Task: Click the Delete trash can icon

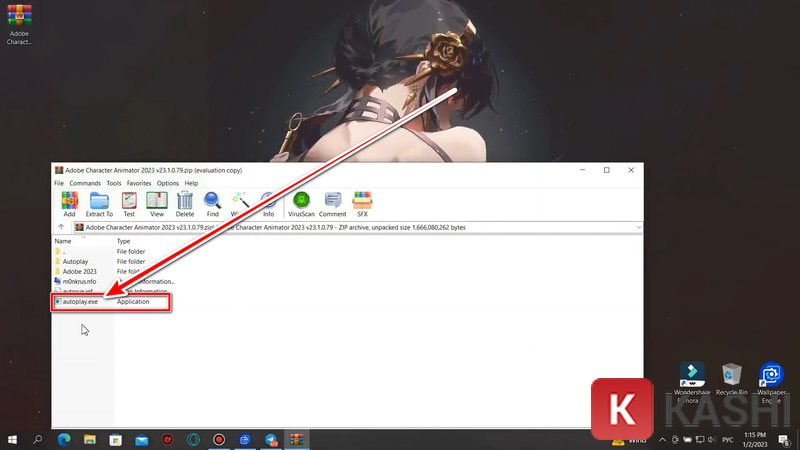Action: tap(185, 205)
